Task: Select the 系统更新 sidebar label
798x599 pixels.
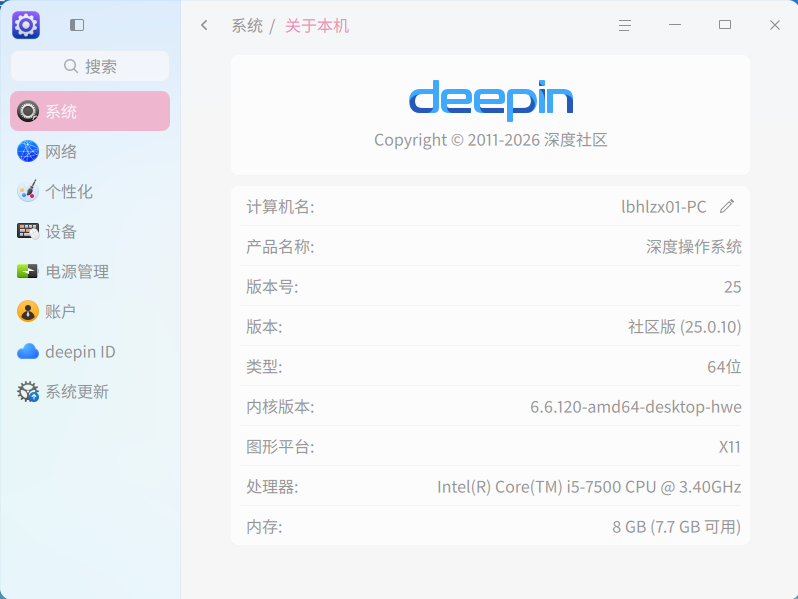Action: click(x=77, y=392)
